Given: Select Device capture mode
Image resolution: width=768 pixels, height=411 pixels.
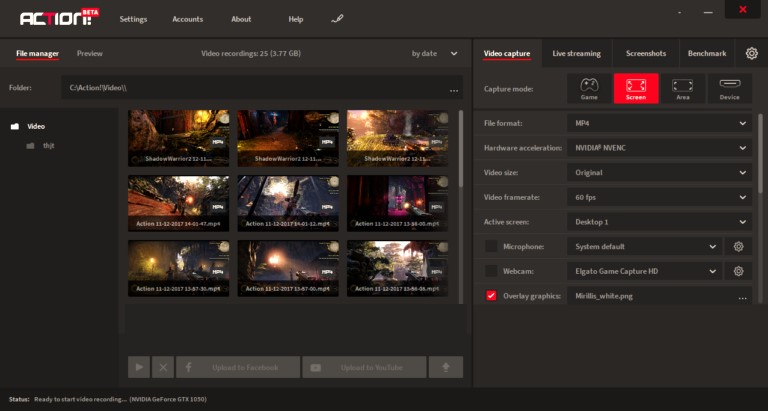Looking at the screenshot, I should [729, 89].
